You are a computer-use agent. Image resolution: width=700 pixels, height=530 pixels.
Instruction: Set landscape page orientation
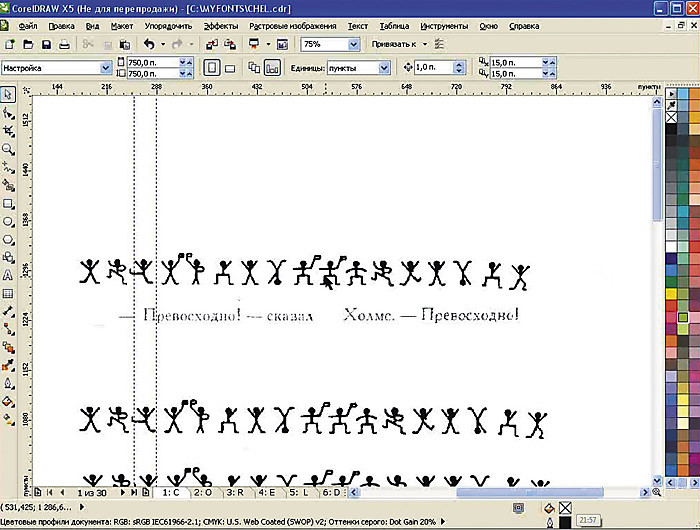[x=230, y=68]
